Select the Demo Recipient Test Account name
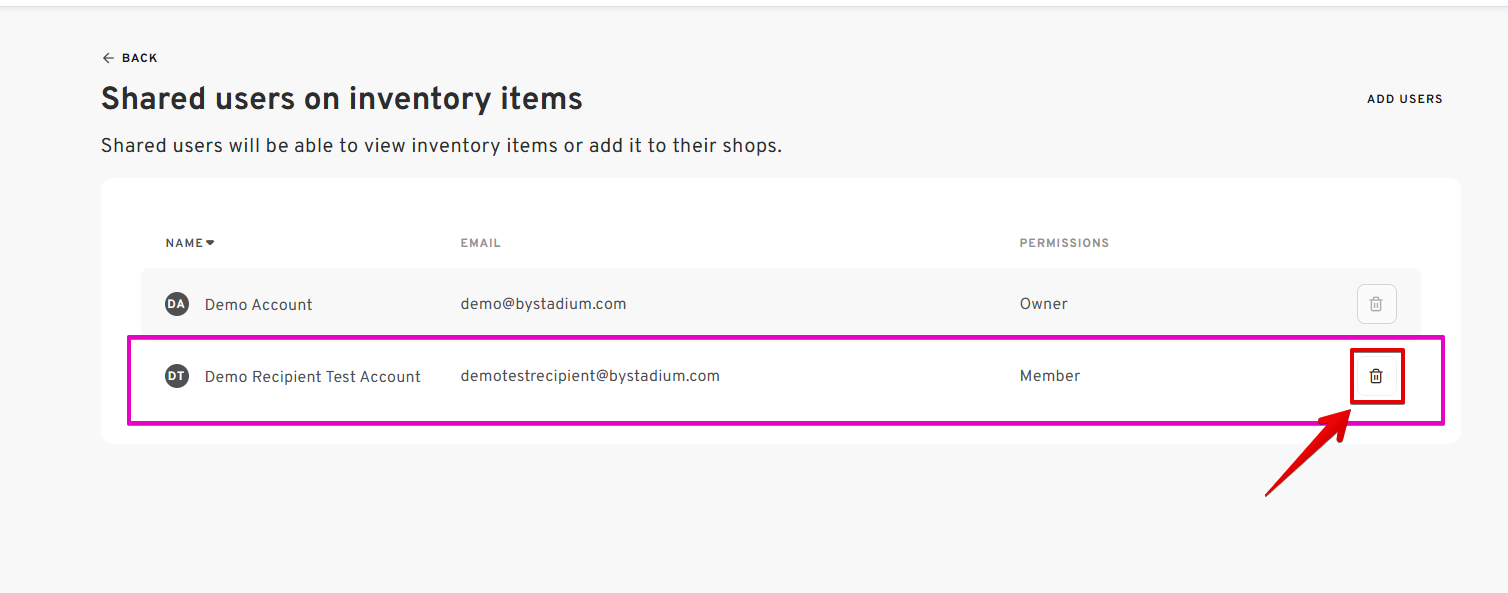The height and width of the screenshot is (593, 1508). coord(312,376)
